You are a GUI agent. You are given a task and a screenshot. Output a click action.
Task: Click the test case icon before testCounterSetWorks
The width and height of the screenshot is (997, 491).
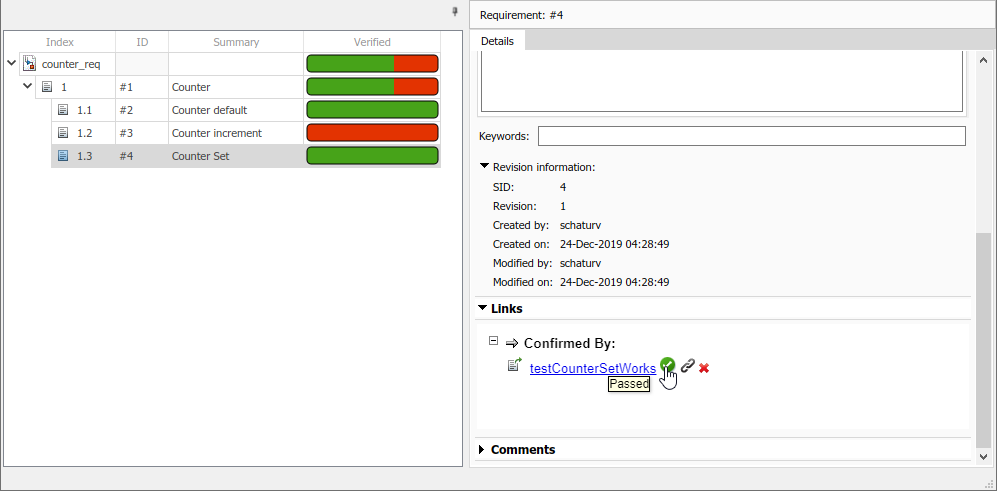tap(514, 365)
